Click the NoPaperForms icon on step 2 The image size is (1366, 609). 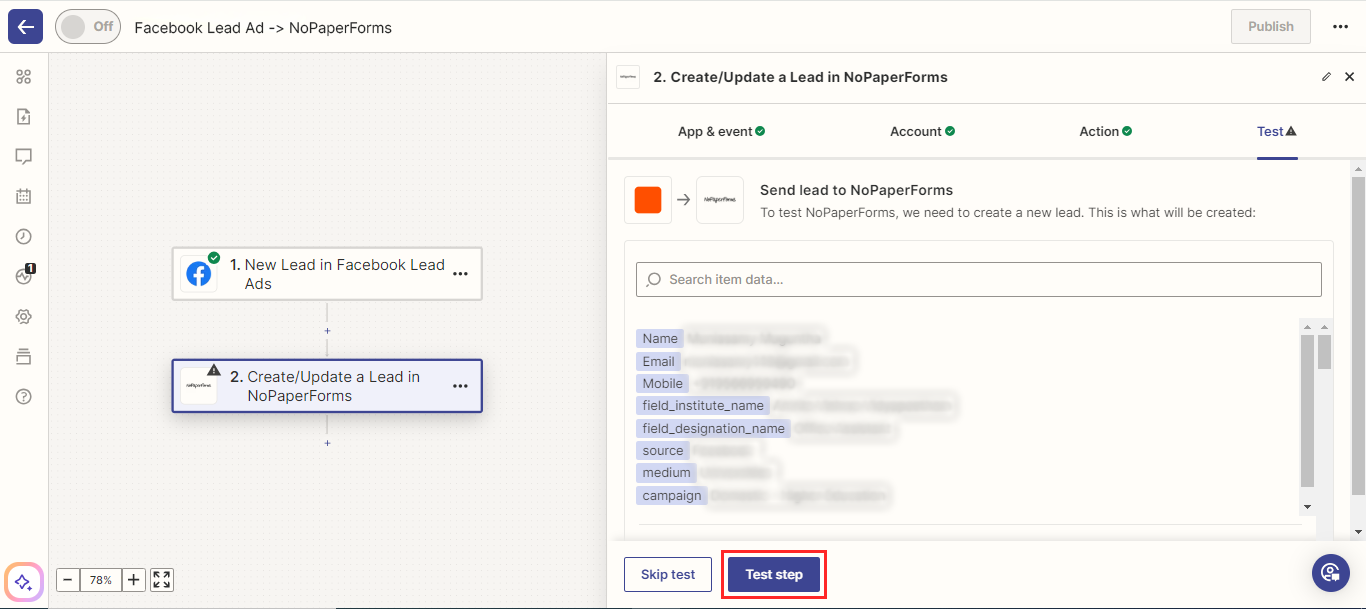tap(199, 386)
